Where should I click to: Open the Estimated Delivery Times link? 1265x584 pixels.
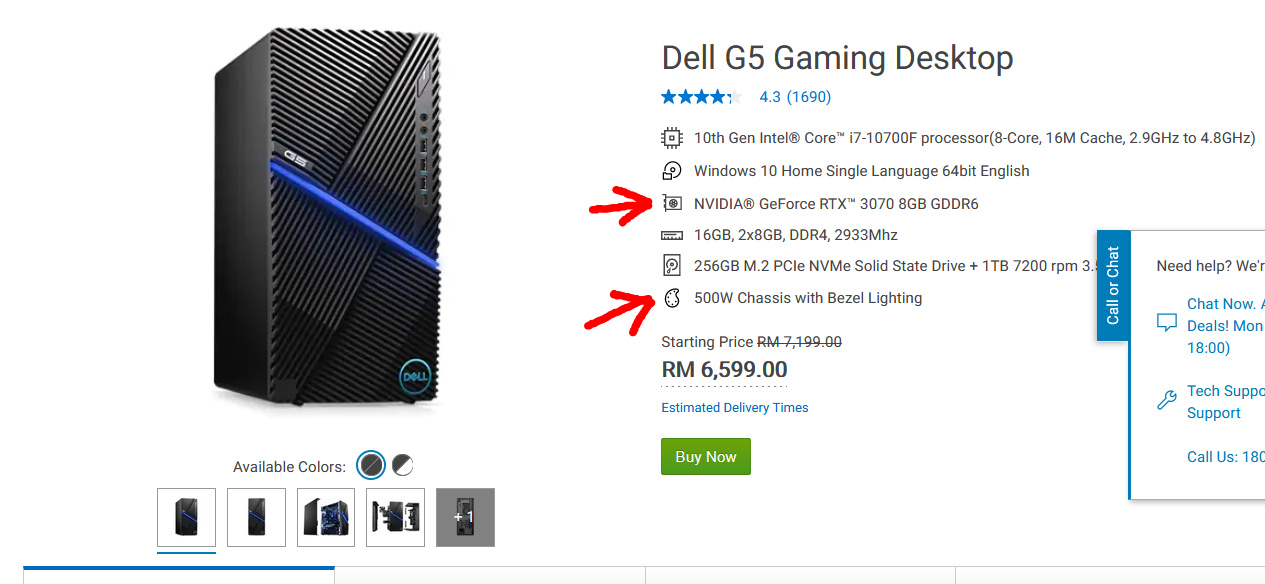[x=734, y=408]
